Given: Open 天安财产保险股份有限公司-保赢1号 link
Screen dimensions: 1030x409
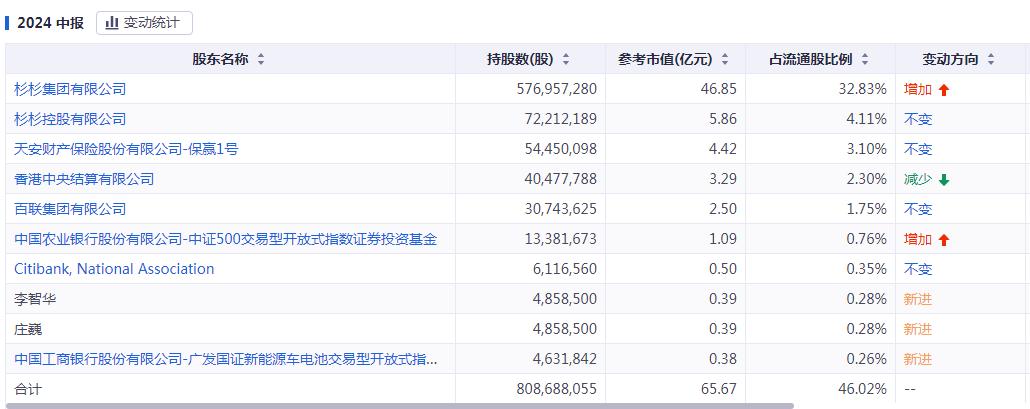Looking at the screenshot, I should 126,150.
